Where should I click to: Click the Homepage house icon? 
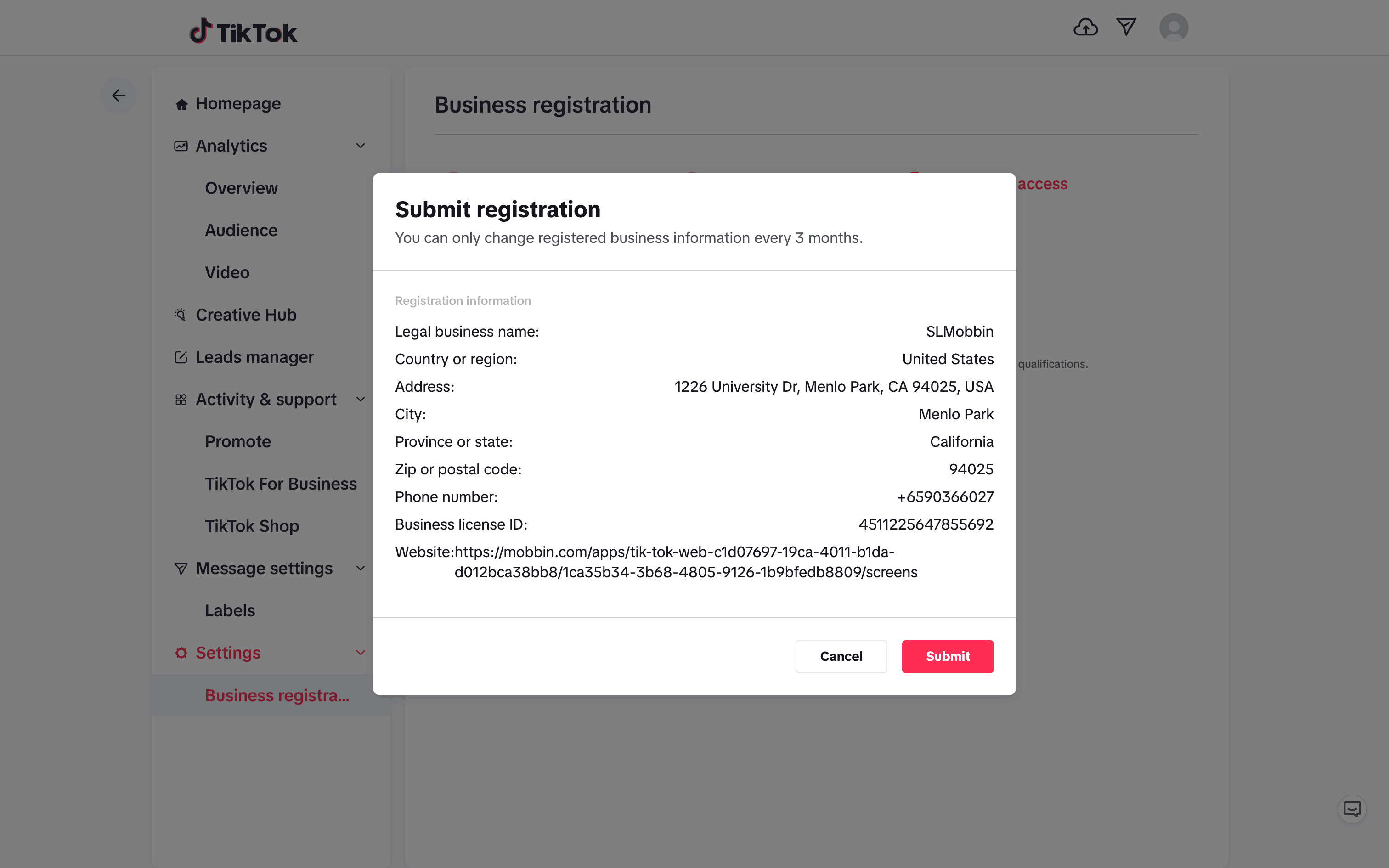(x=181, y=105)
